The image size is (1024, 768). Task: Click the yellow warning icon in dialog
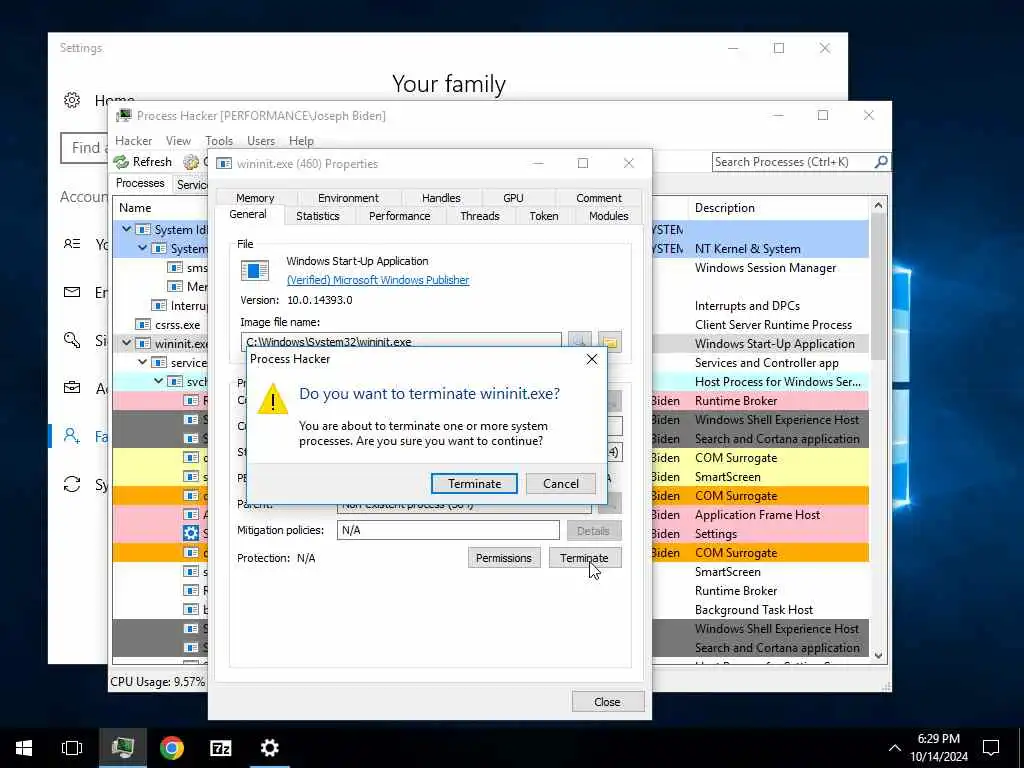coord(272,398)
